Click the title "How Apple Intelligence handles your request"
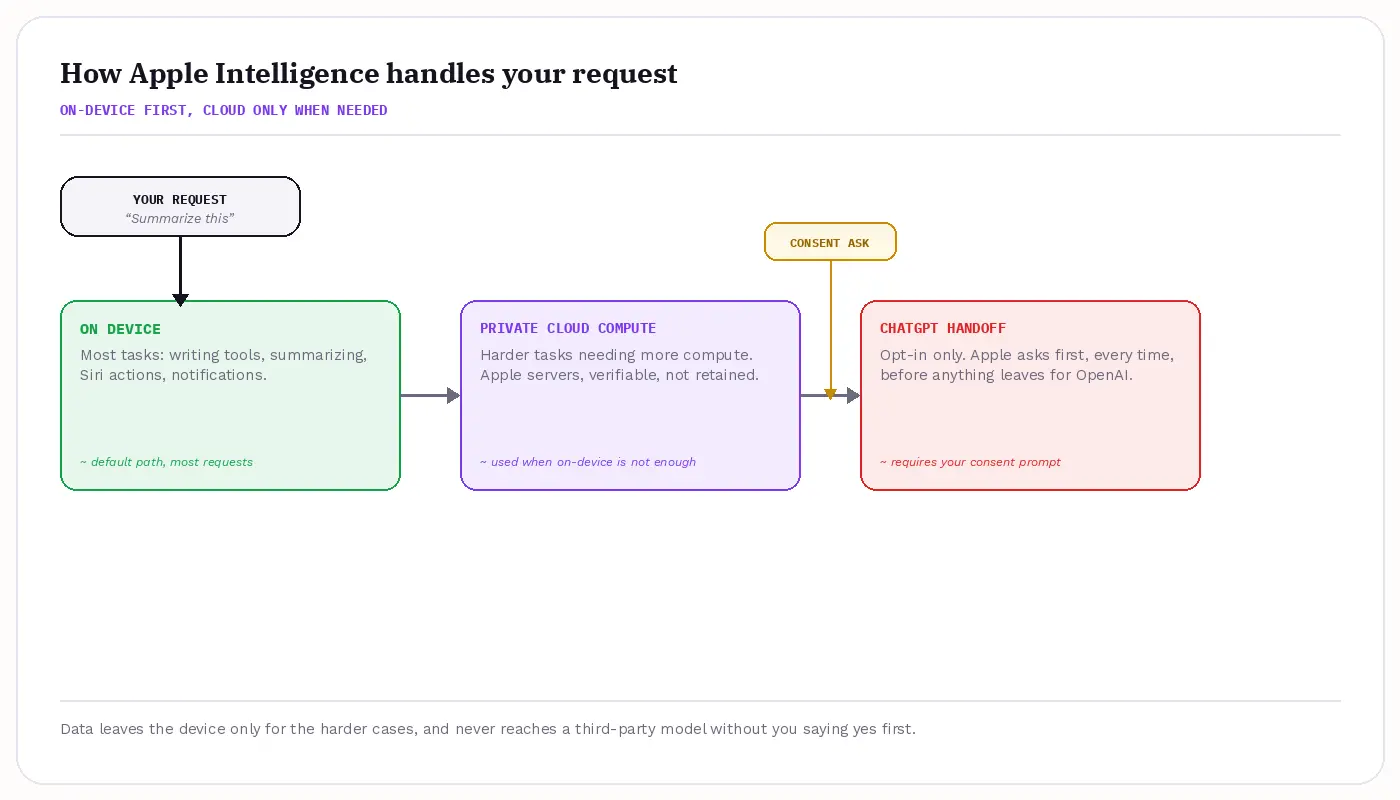This screenshot has height=800, width=1400. pos(369,73)
